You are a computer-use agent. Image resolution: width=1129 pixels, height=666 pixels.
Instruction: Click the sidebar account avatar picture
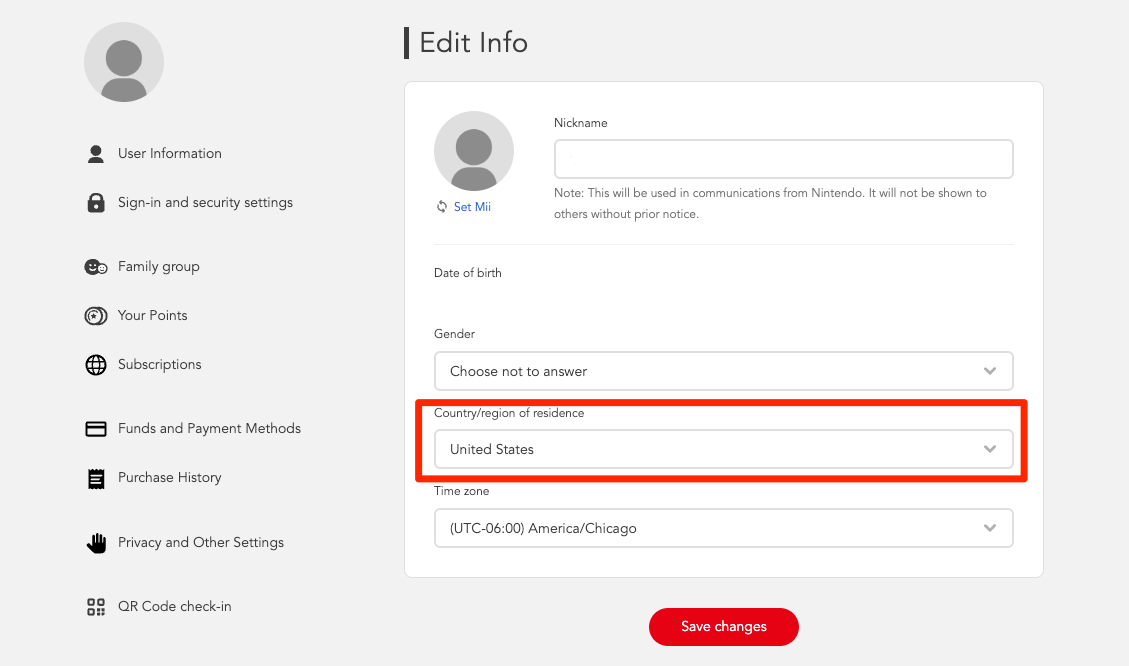point(124,62)
